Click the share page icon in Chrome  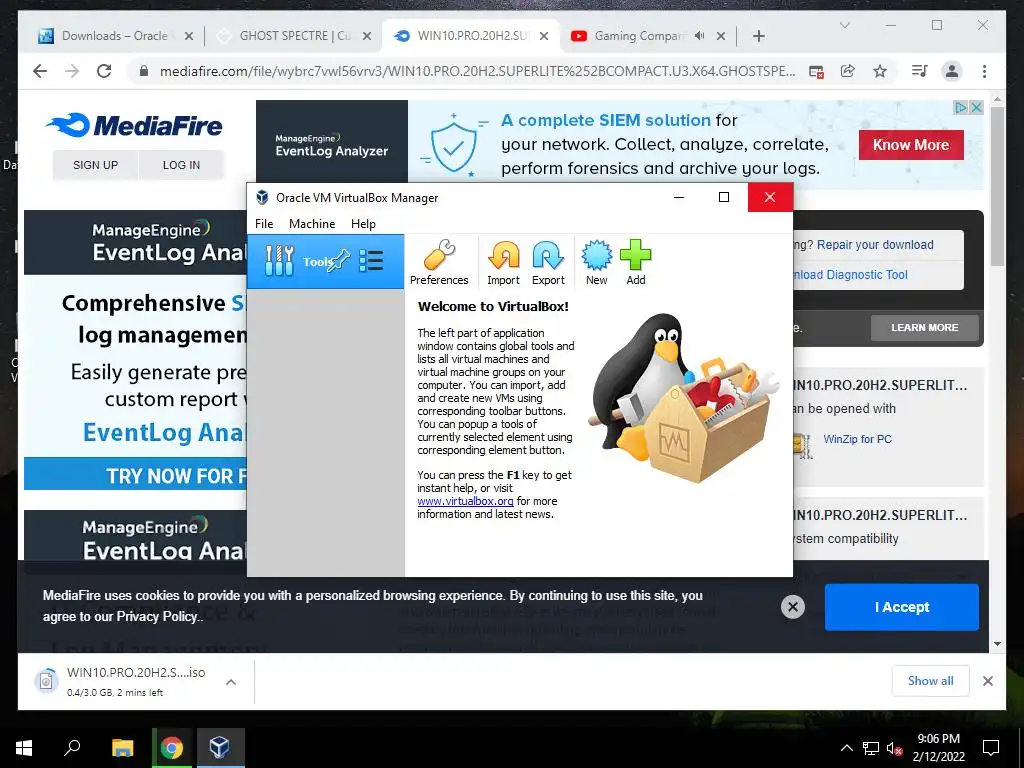click(848, 71)
